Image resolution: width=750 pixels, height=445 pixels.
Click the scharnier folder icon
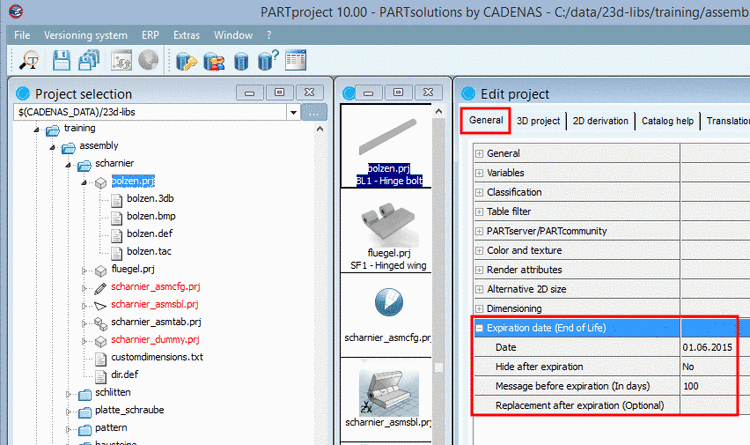(84, 165)
